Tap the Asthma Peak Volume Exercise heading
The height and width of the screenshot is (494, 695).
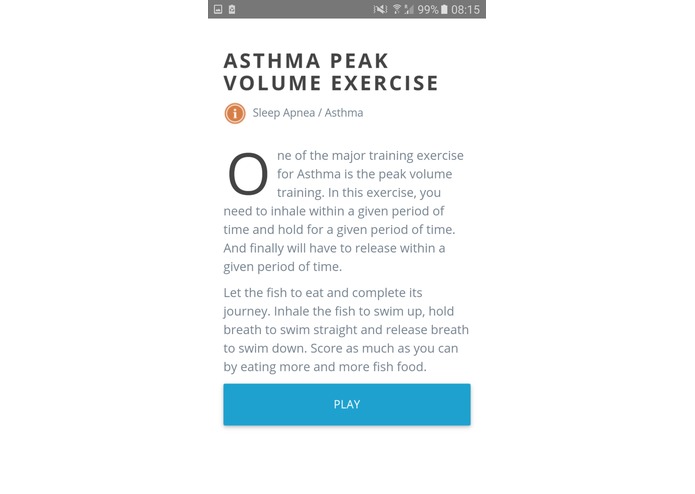pos(331,72)
